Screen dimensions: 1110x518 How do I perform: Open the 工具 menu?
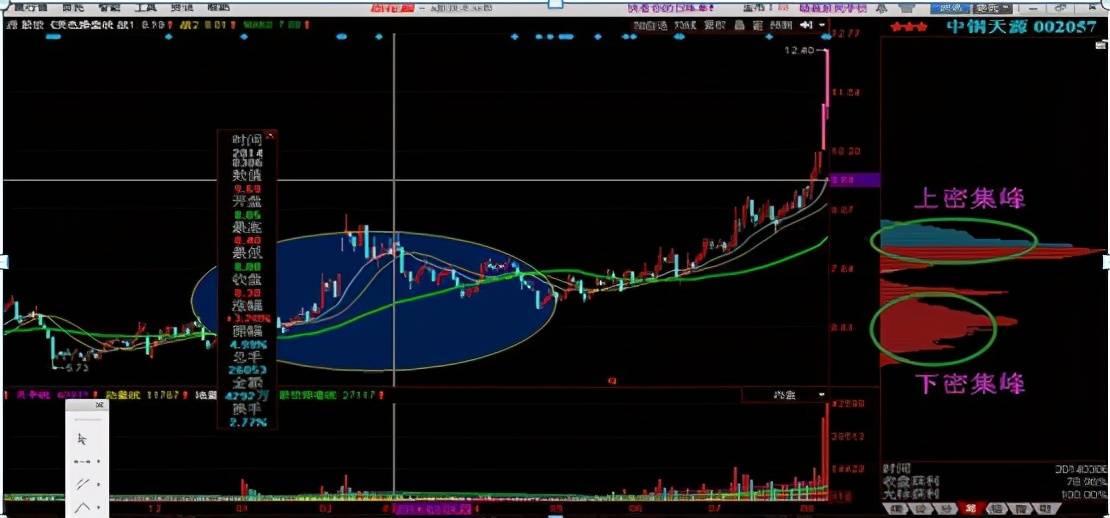(145, 8)
